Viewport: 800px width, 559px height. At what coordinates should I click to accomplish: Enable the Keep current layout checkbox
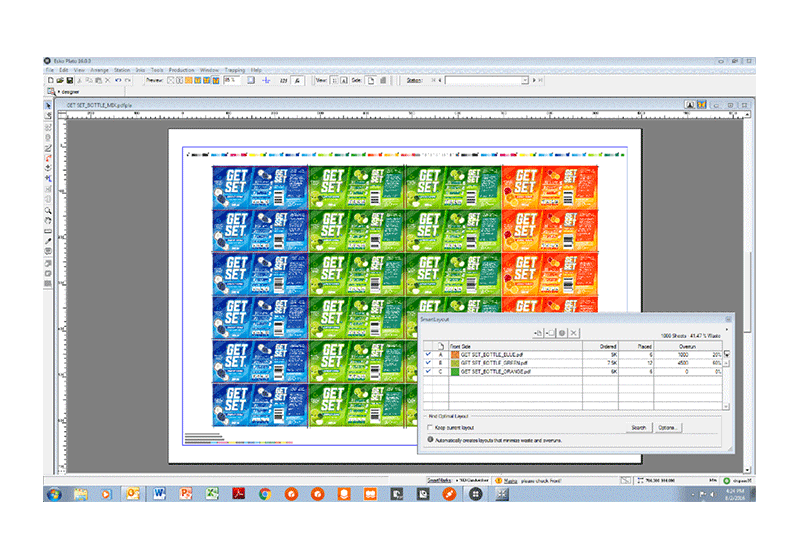(430, 427)
